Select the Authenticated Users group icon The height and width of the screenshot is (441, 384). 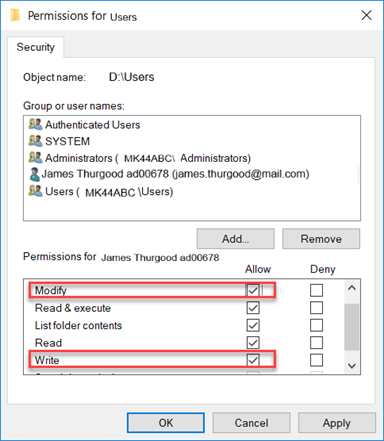tap(35, 124)
